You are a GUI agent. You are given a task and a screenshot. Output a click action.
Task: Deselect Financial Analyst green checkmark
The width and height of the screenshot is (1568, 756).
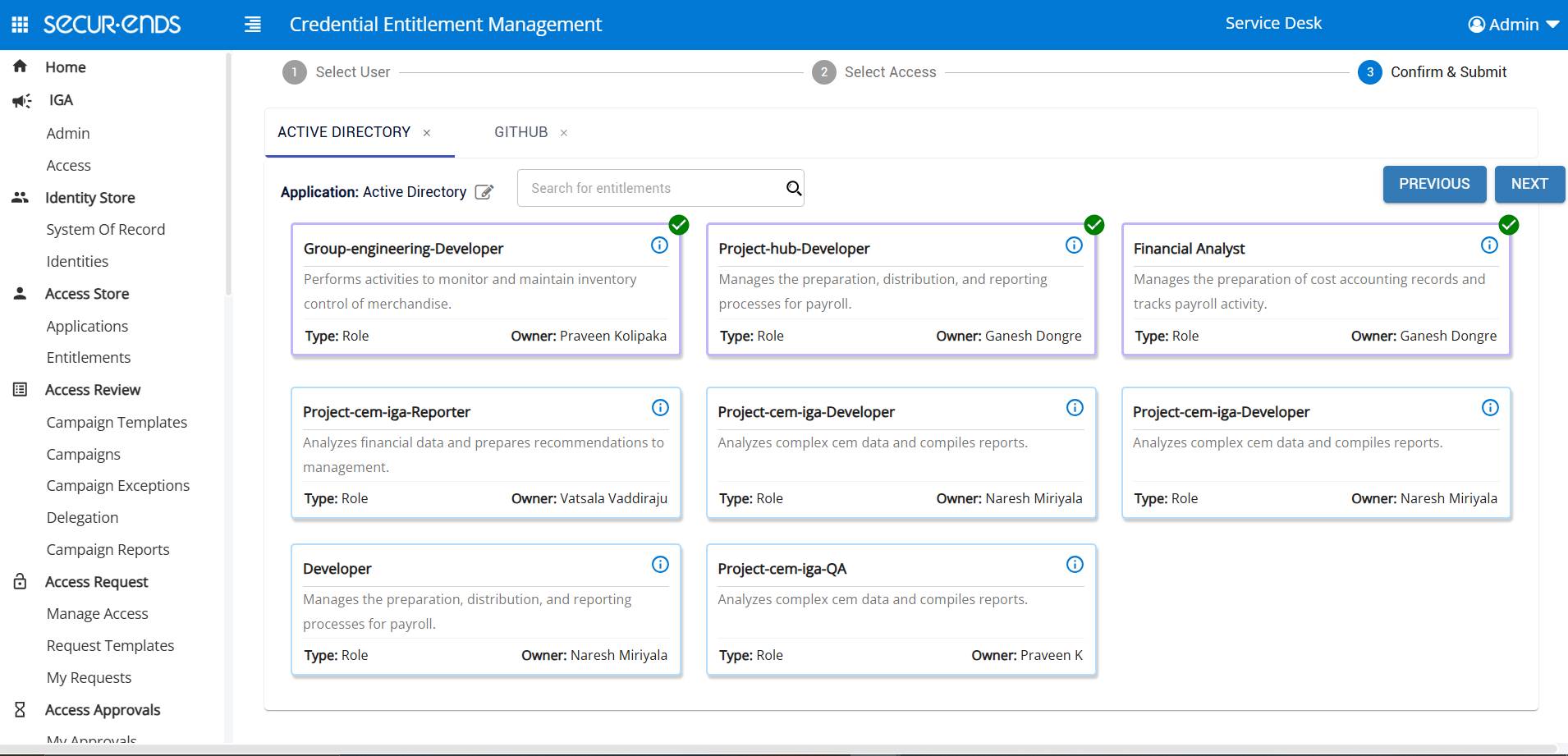pyautogui.click(x=1509, y=224)
